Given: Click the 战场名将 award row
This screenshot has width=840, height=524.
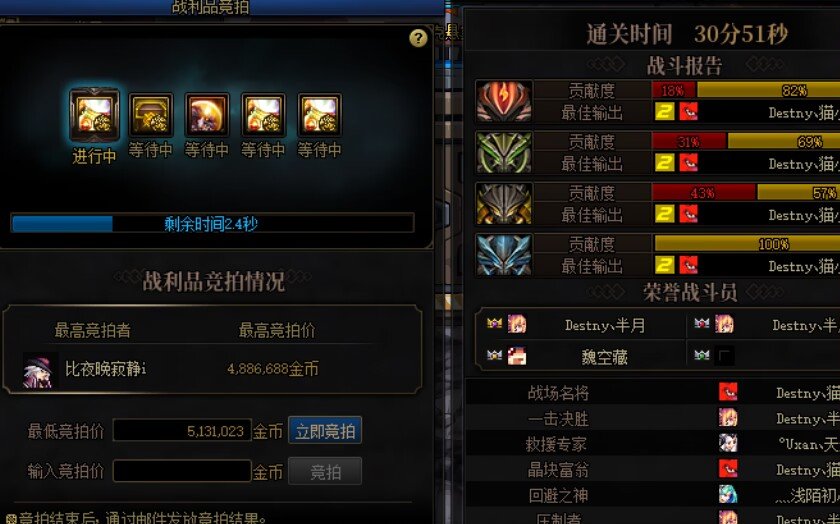Looking at the screenshot, I should tap(652, 393).
